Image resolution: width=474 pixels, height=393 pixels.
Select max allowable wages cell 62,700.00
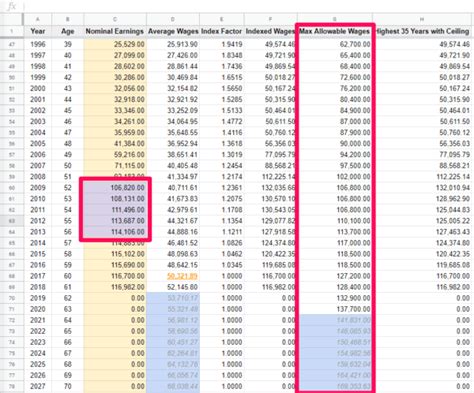[x=335, y=44]
